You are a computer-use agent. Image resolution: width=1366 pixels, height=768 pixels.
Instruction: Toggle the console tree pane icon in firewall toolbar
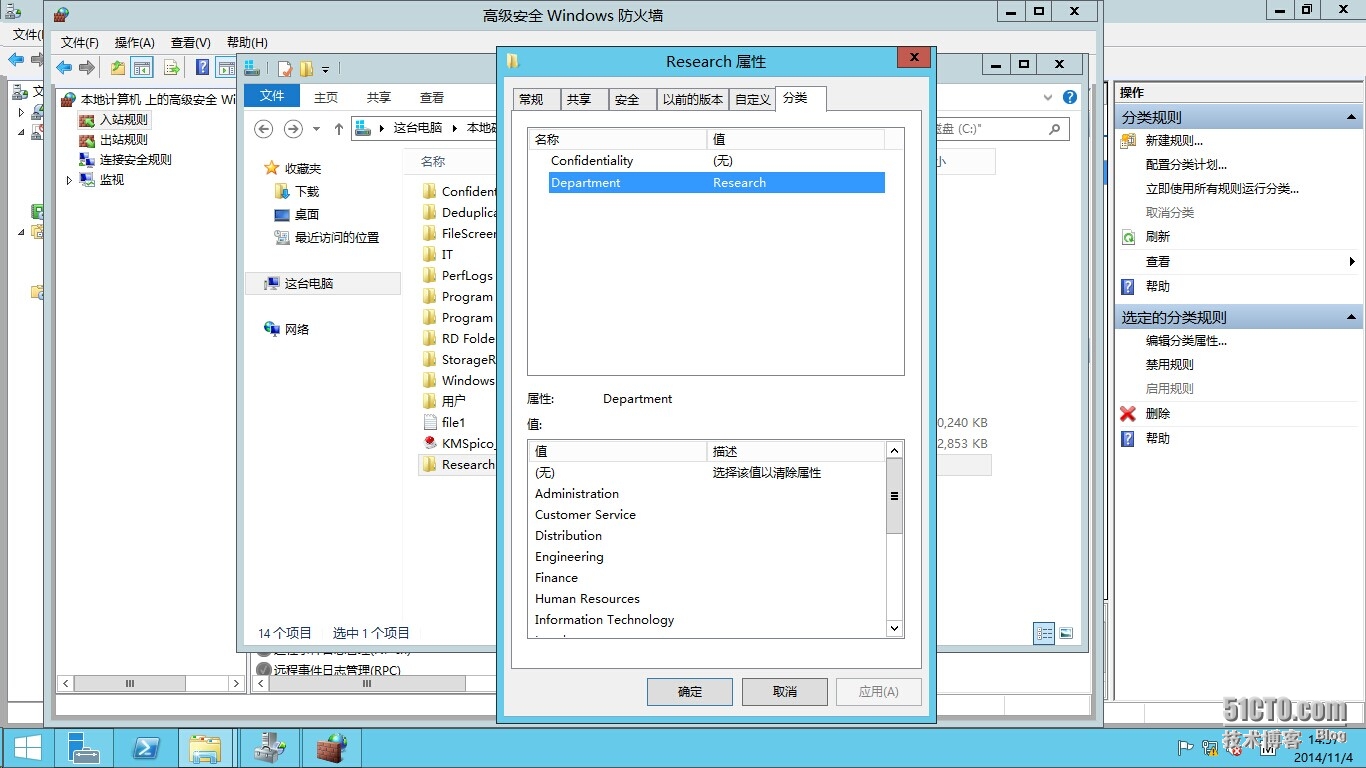pos(142,68)
